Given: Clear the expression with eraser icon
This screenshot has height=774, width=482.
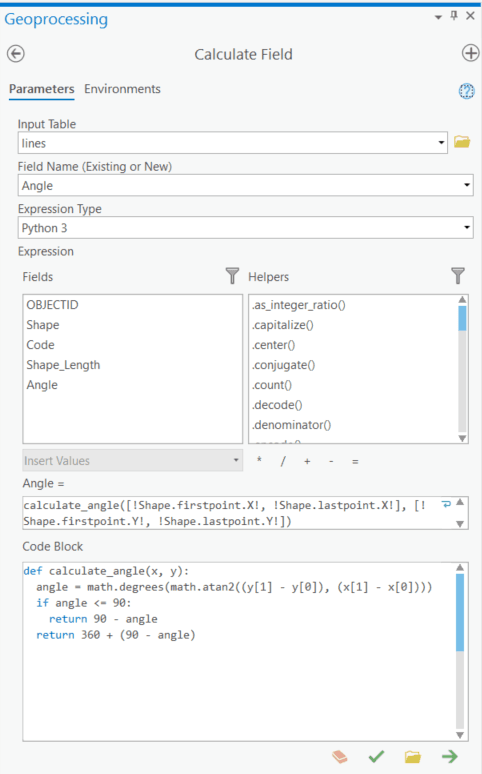Looking at the screenshot, I should point(340,756).
